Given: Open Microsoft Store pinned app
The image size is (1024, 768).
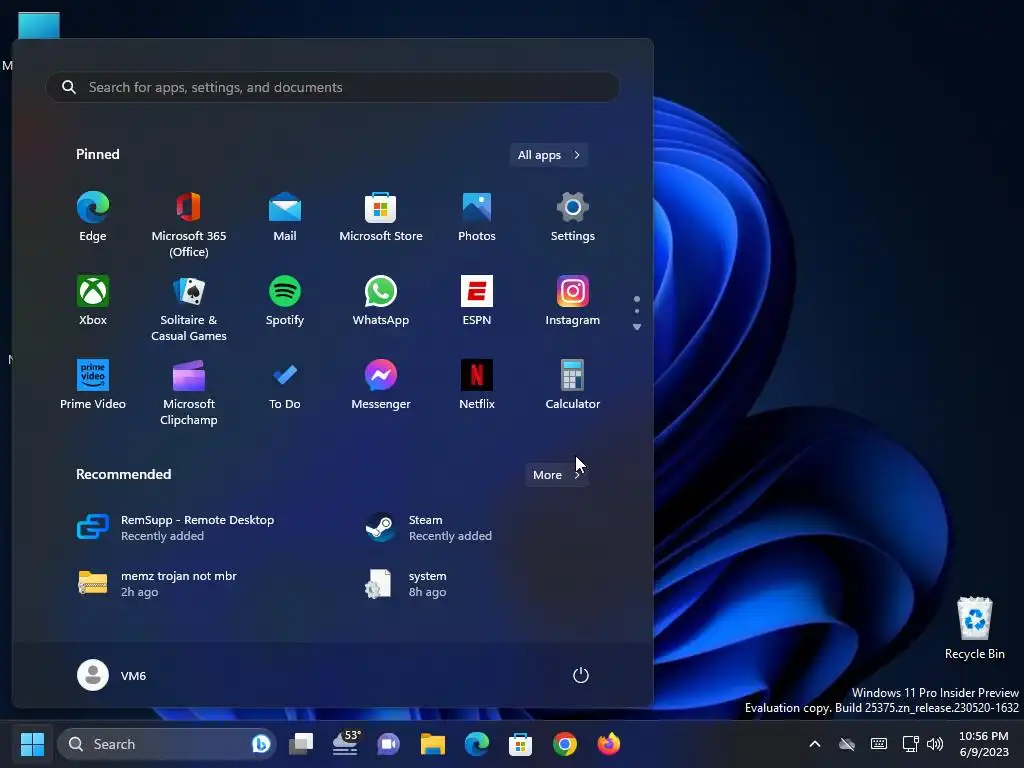Looking at the screenshot, I should coord(381,217).
